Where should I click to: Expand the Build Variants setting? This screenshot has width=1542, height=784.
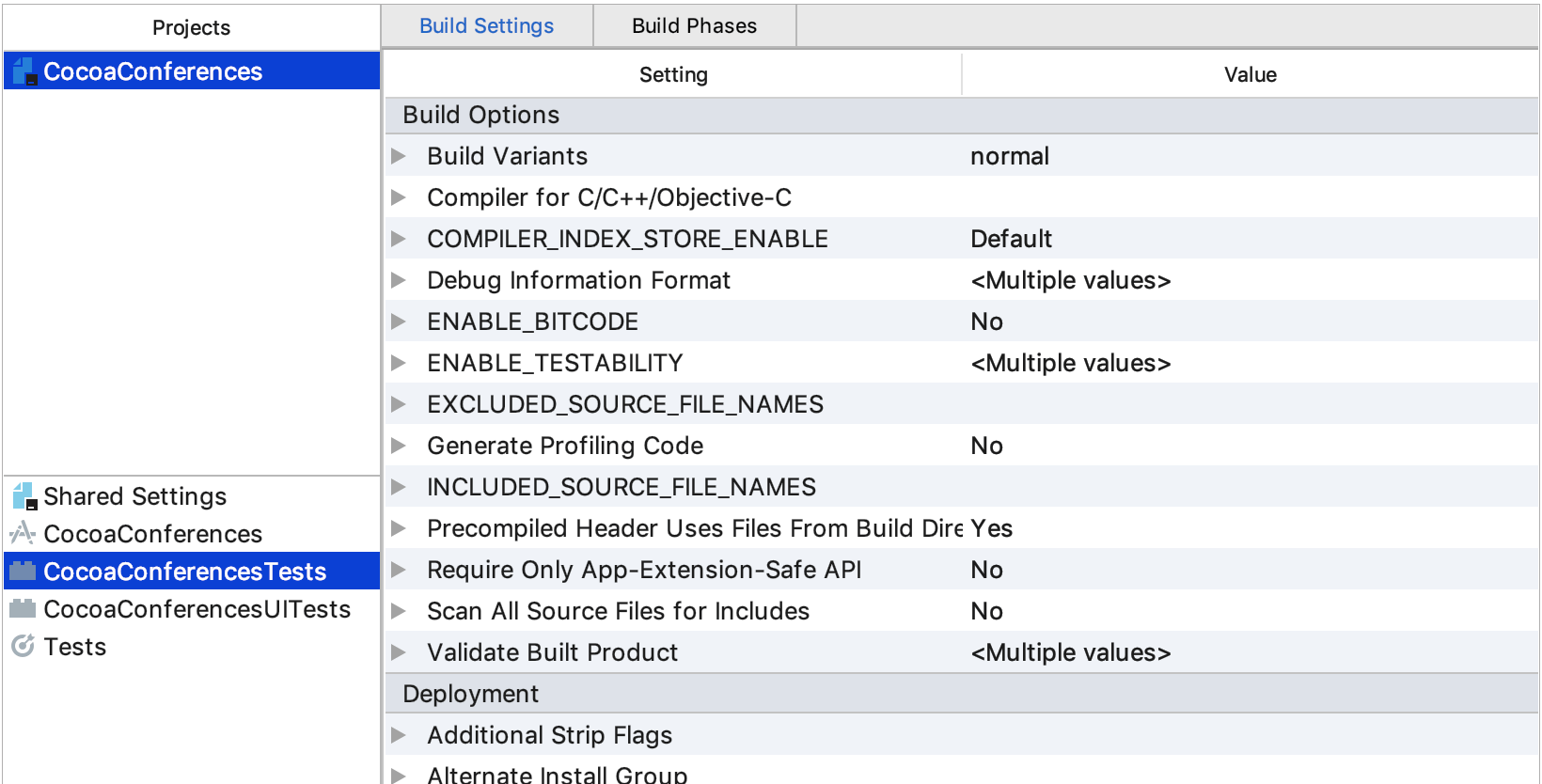[399, 156]
